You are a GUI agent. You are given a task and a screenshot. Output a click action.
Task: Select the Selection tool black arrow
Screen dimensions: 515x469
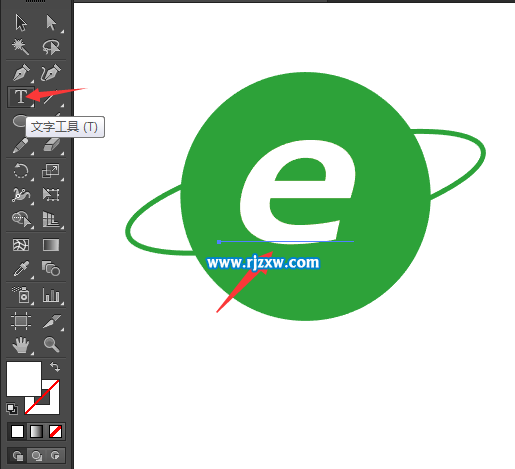[x=21, y=23]
